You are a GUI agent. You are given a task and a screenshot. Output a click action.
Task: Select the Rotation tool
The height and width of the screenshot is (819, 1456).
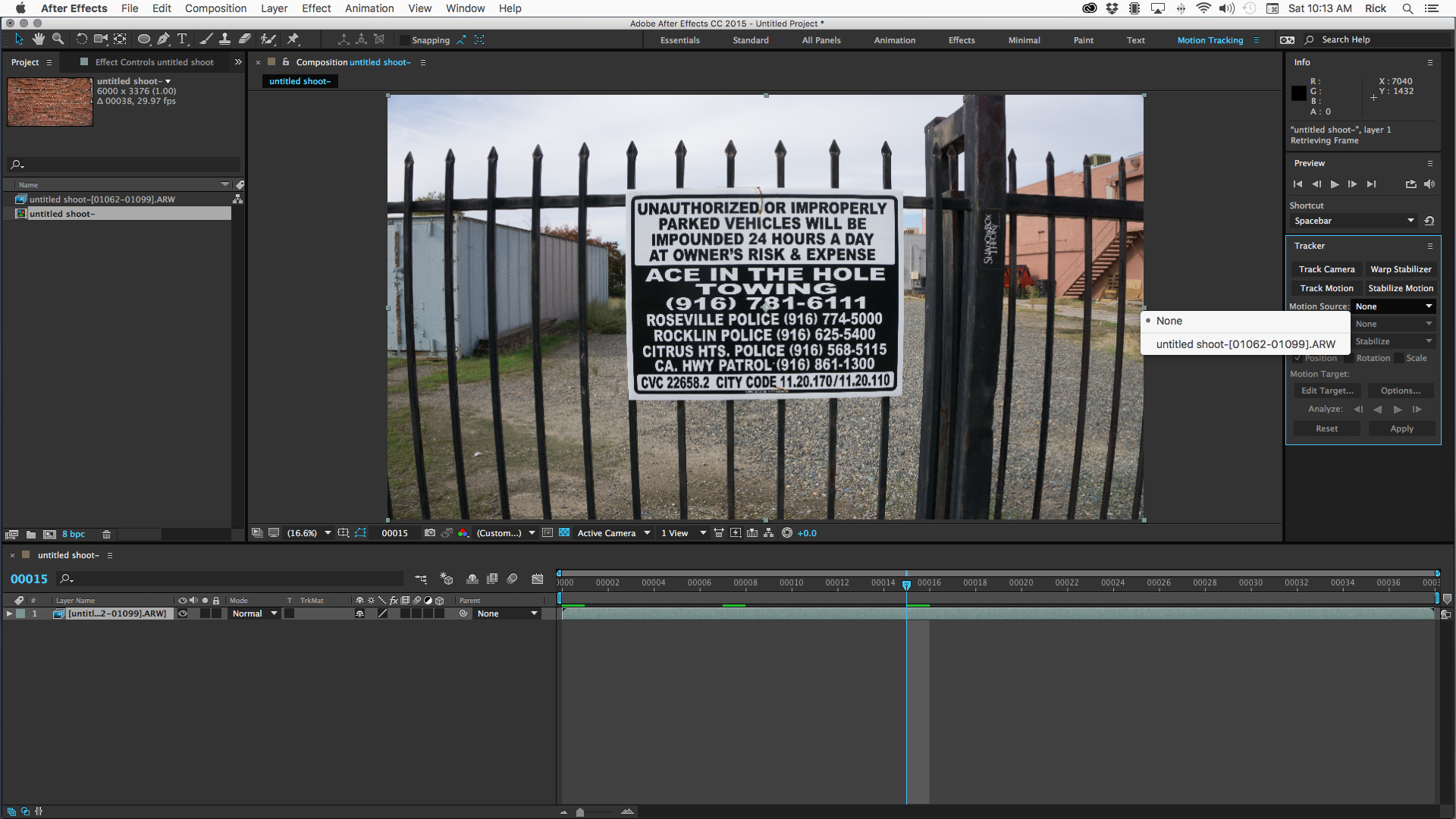point(81,39)
